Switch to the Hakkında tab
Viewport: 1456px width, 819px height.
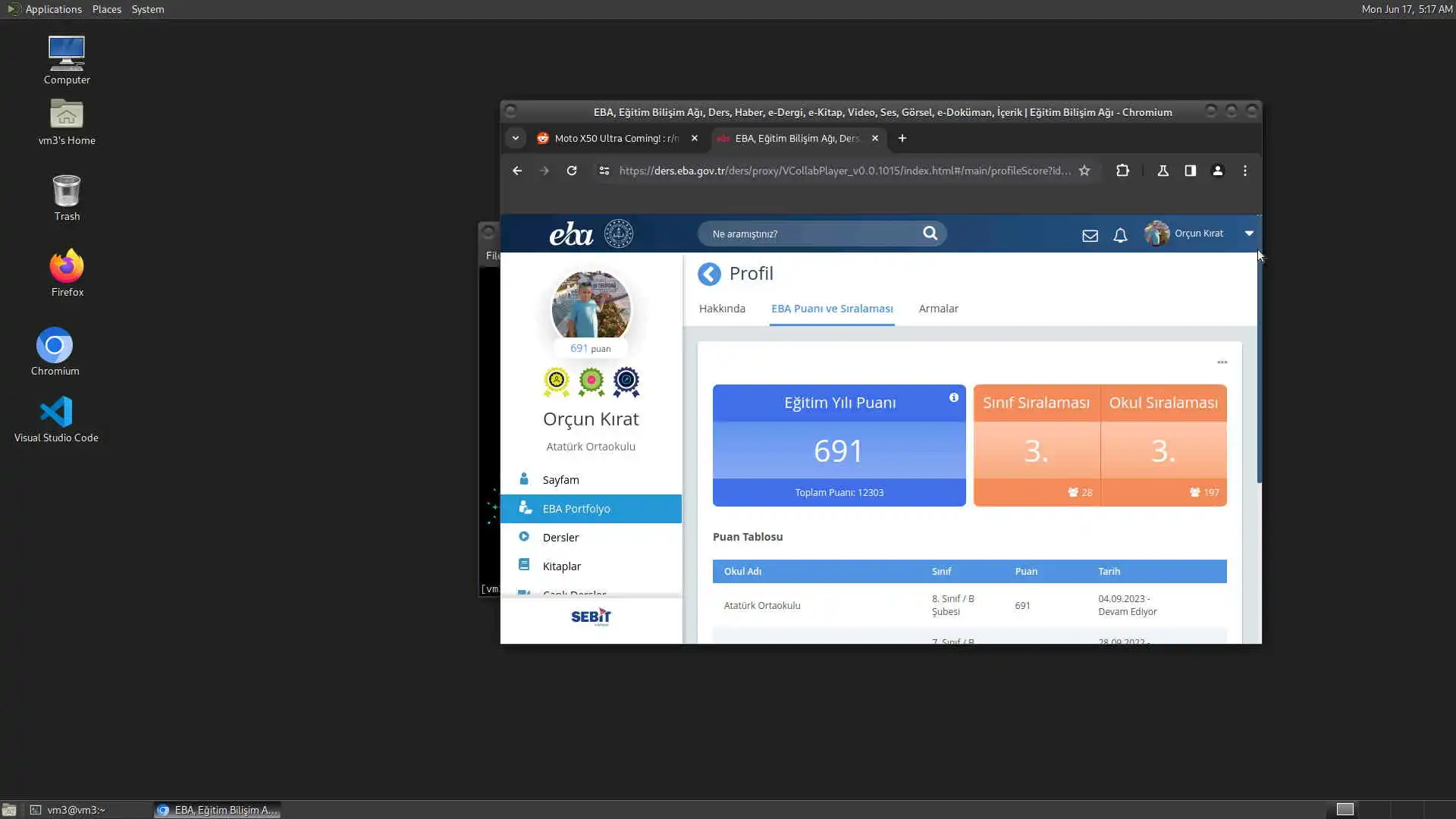pyautogui.click(x=722, y=309)
